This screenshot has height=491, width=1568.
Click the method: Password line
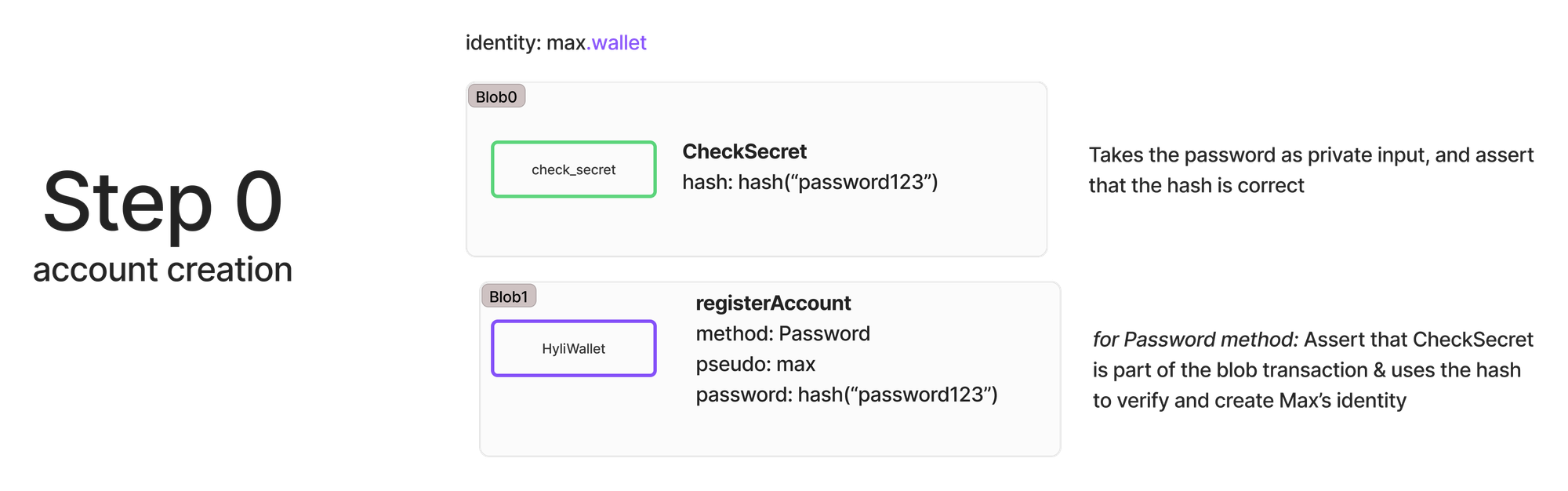click(x=782, y=334)
